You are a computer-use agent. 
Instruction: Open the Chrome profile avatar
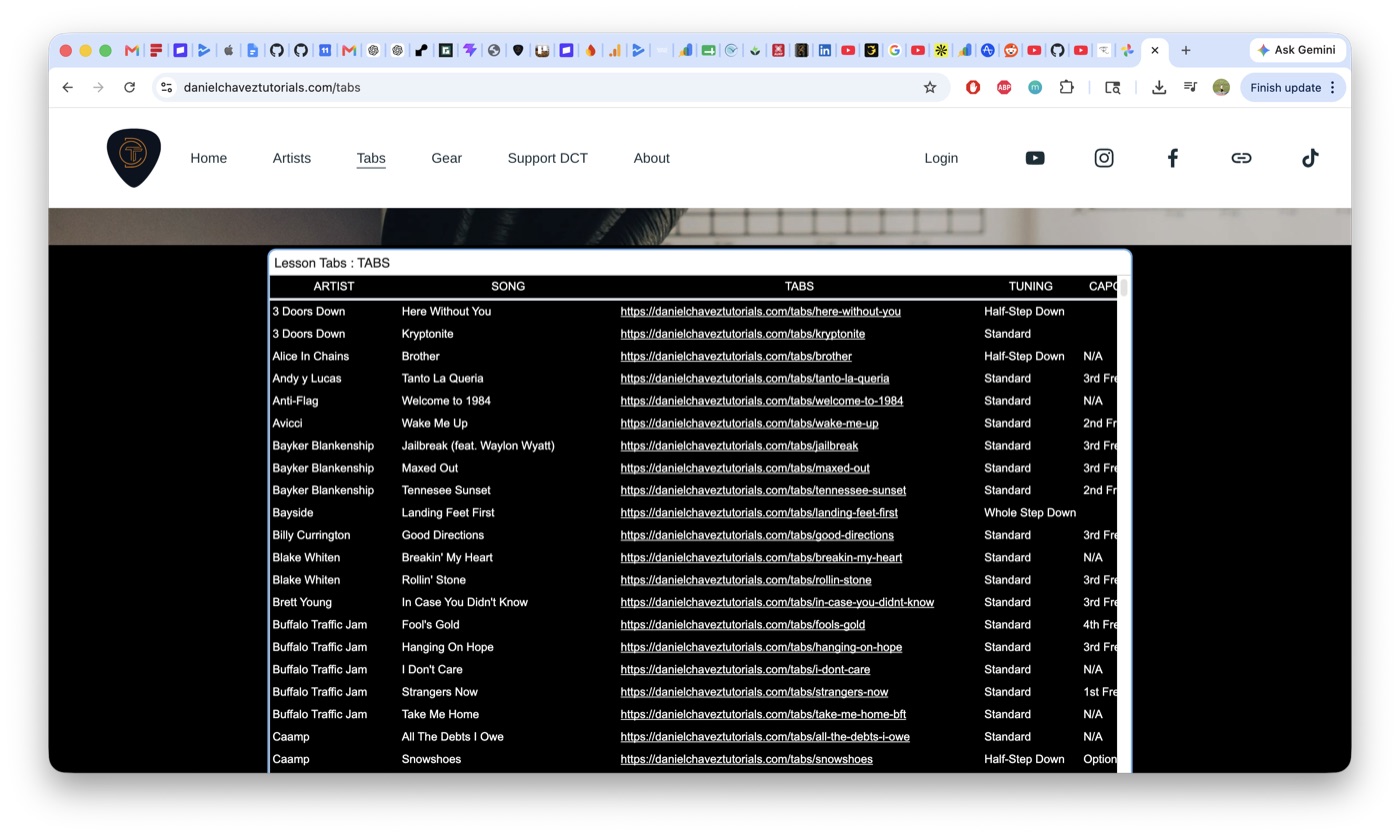tap(1221, 87)
